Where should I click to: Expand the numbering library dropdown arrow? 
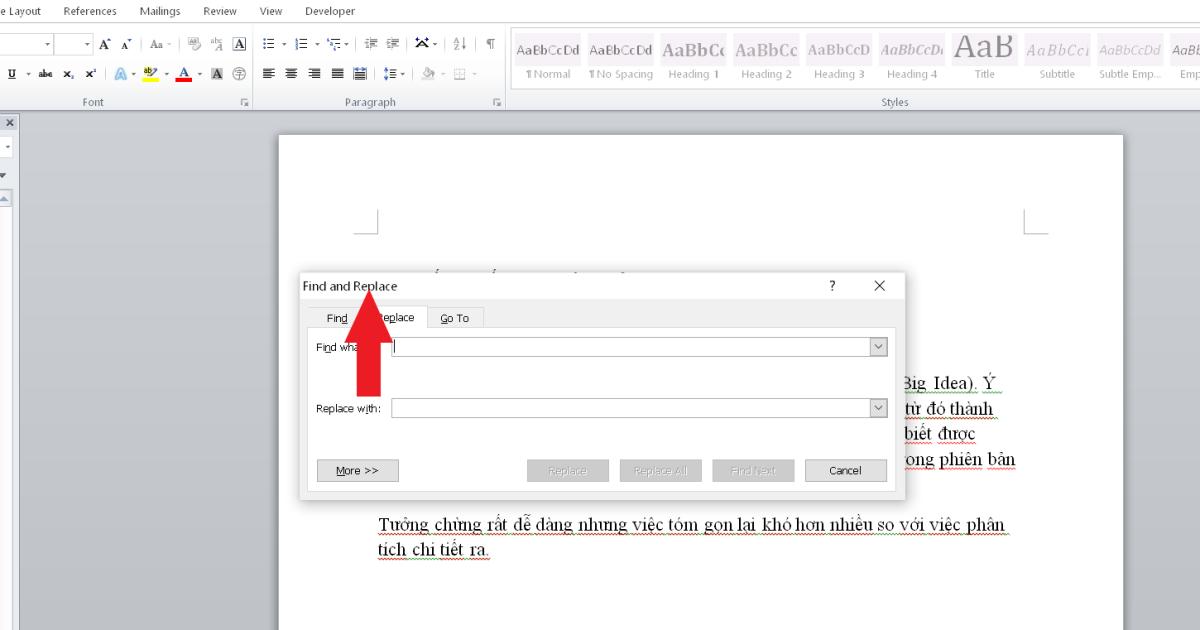pos(315,45)
